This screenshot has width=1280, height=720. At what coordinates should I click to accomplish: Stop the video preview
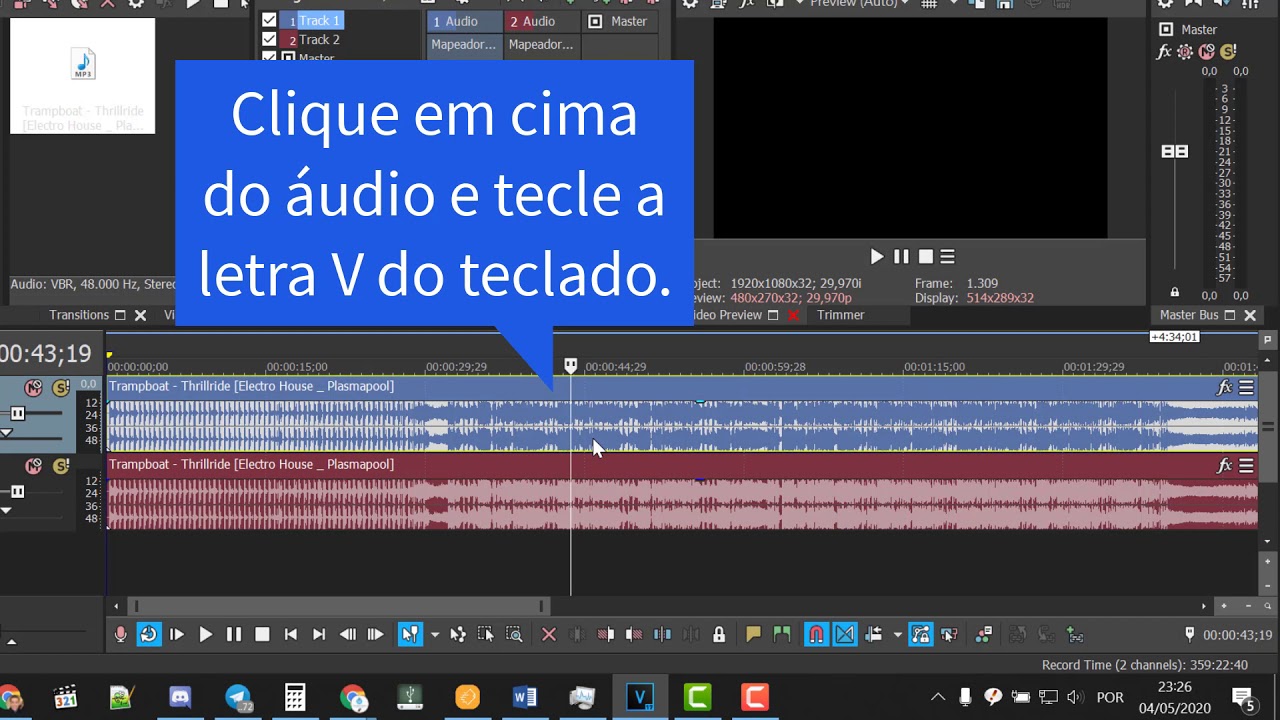(925, 257)
